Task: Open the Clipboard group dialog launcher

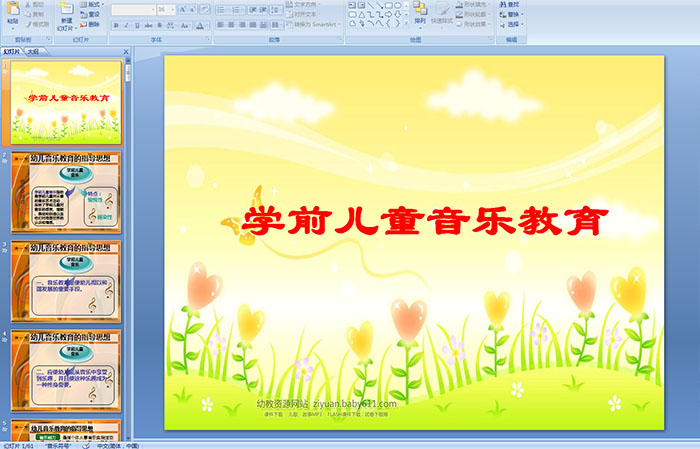Action: coord(49,39)
